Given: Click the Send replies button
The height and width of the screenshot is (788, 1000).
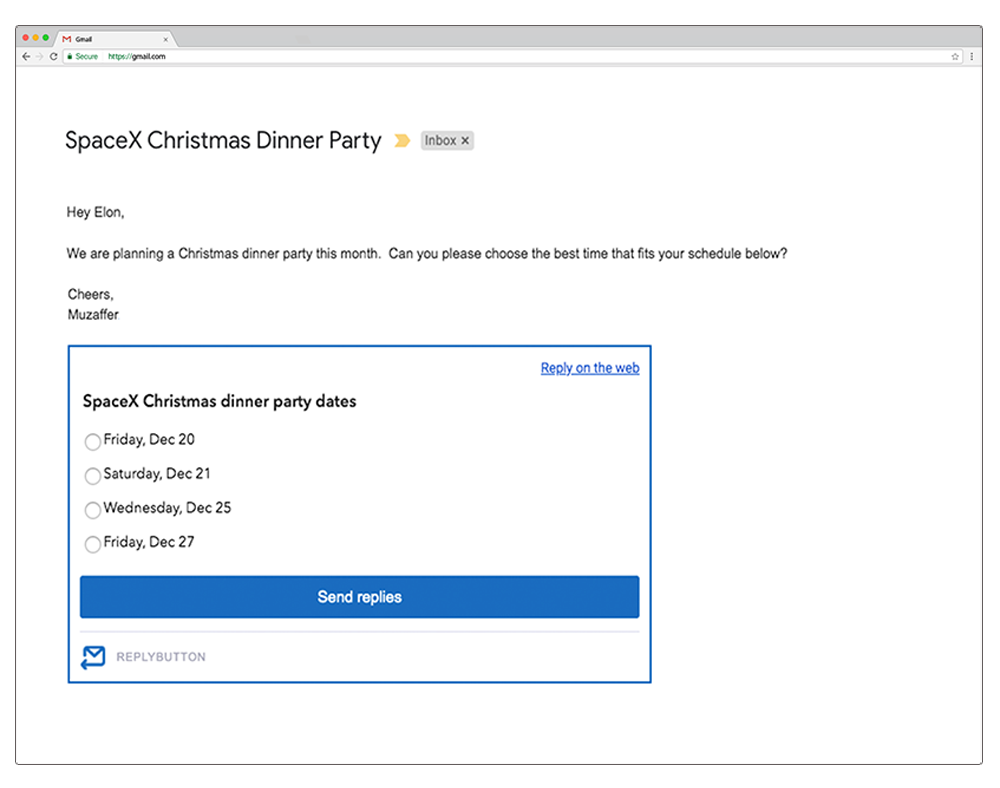Looking at the screenshot, I should (x=360, y=597).
